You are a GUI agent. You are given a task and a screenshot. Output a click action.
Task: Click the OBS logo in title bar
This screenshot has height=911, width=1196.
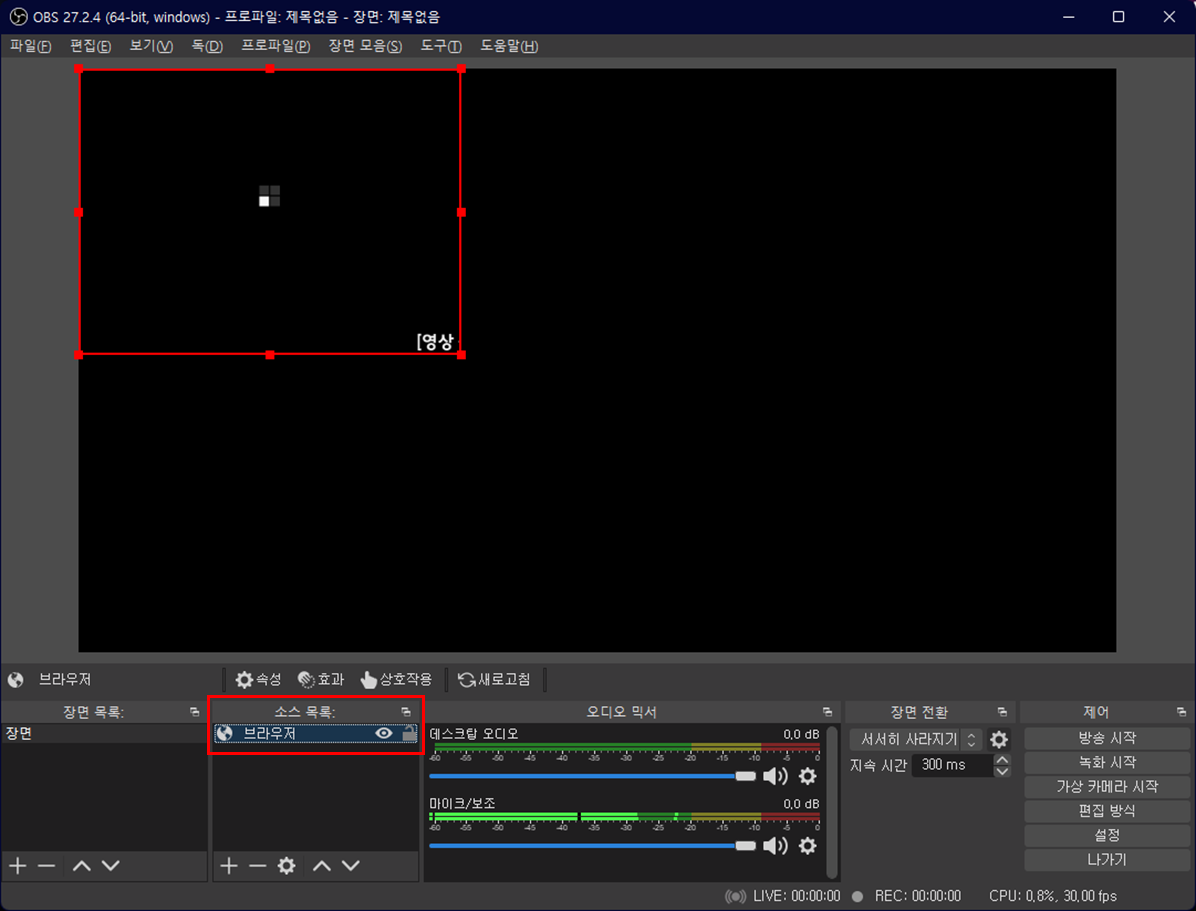click(18, 17)
